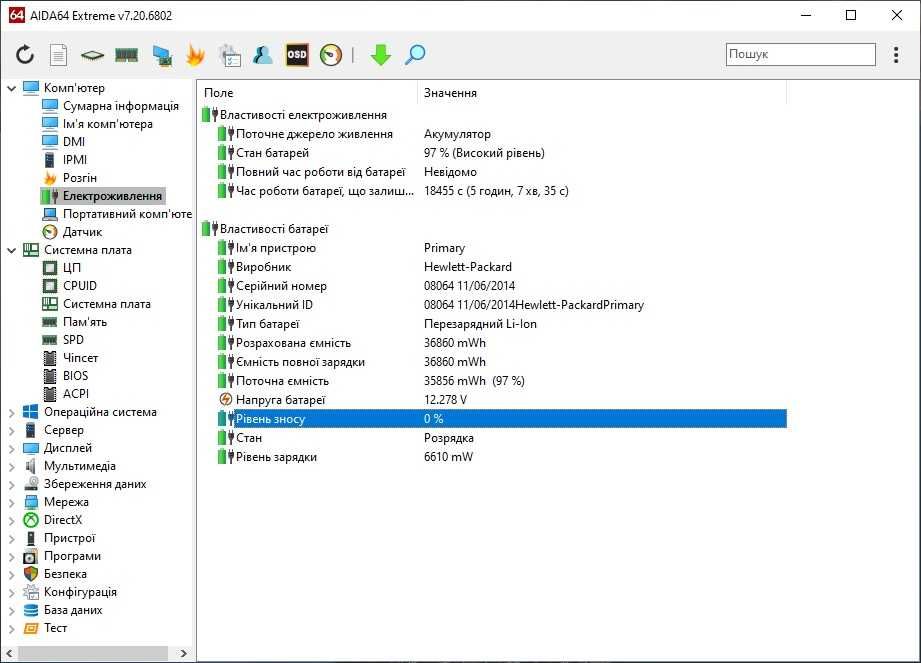Expand the DirectX node
The image size is (921, 663).
pyautogui.click(x=12, y=520)
